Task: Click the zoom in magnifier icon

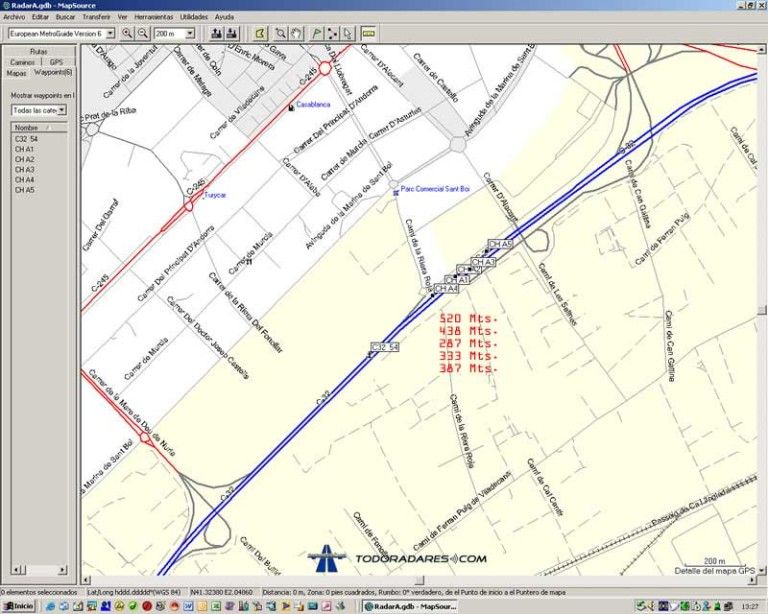Action: click(x=127, y=33)
